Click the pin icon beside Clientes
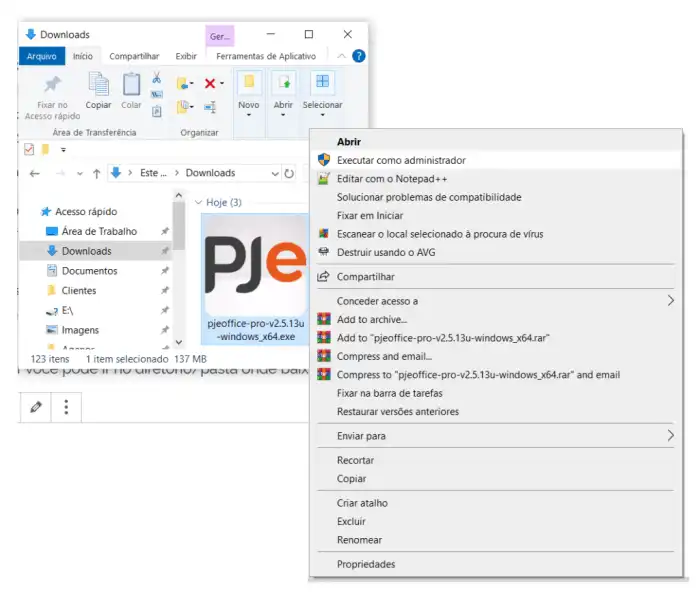The height and width of the screenshot is (594, 700). [165, 290]
